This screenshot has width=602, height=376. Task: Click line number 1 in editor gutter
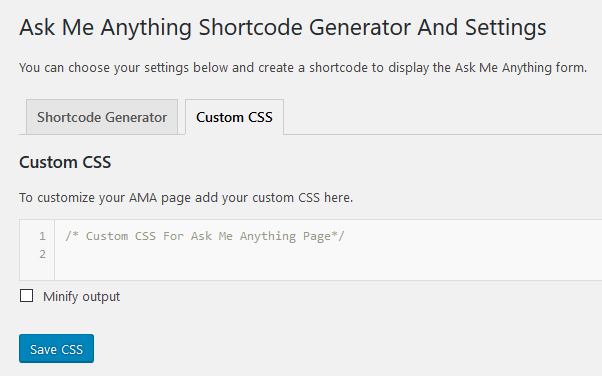[x=42, y=236]
